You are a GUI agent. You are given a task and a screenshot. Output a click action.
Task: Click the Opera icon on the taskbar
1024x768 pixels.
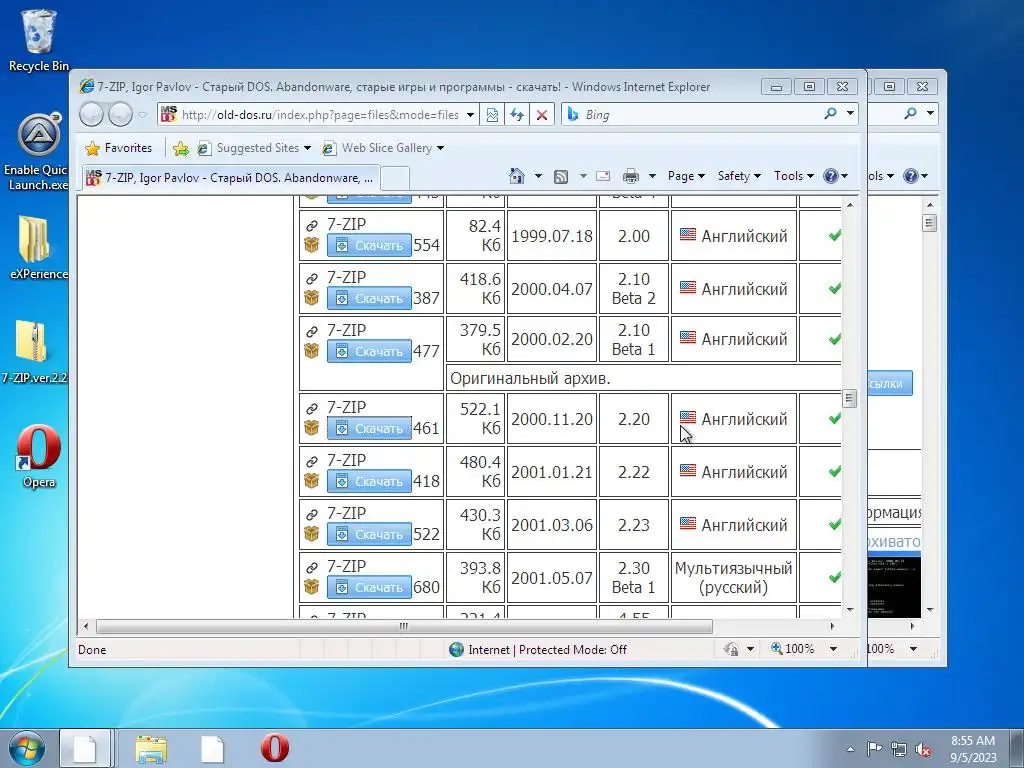coord(275,748)
